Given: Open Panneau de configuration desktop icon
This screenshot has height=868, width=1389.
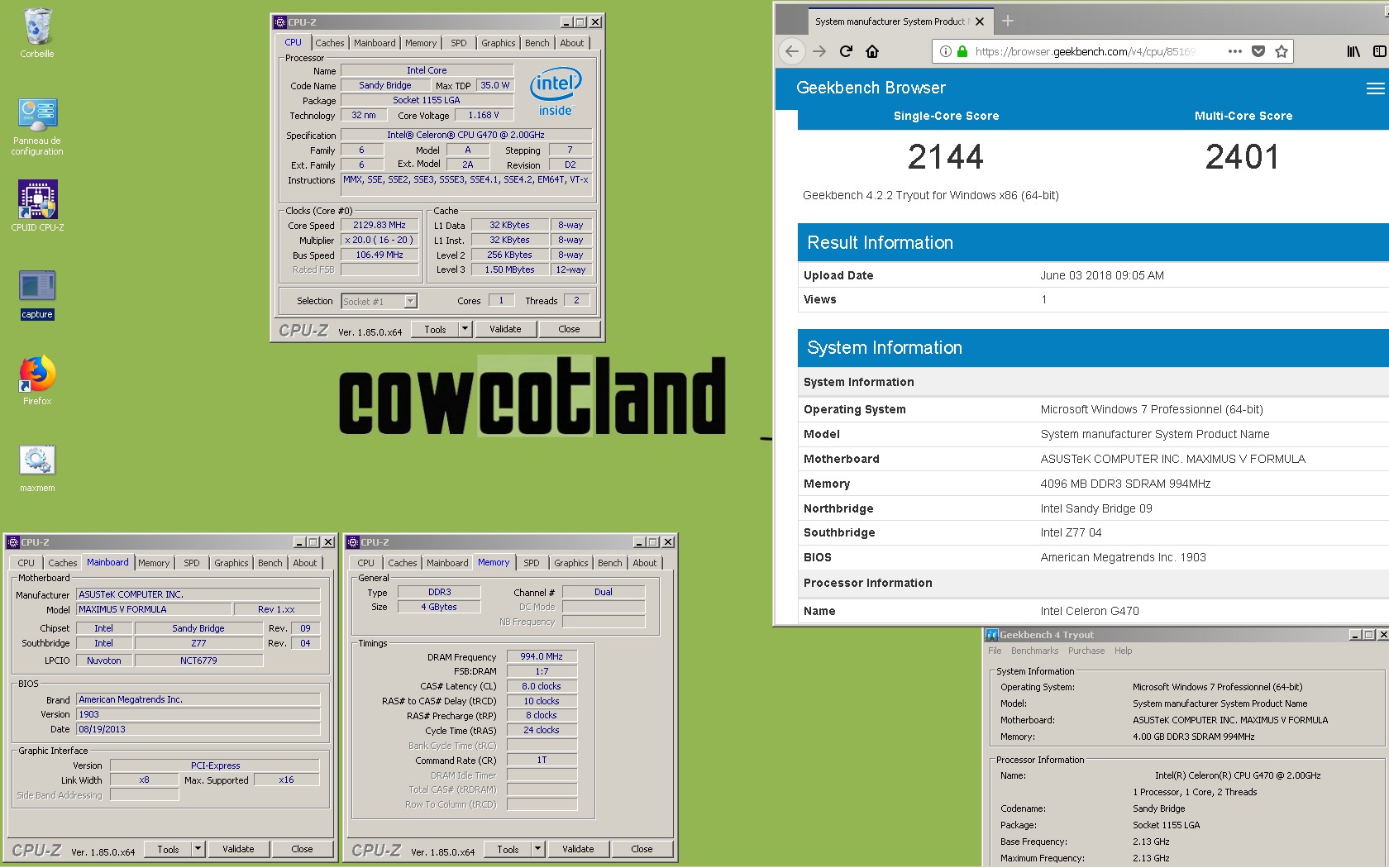Looking at the screenshot, I should point(37,126).
